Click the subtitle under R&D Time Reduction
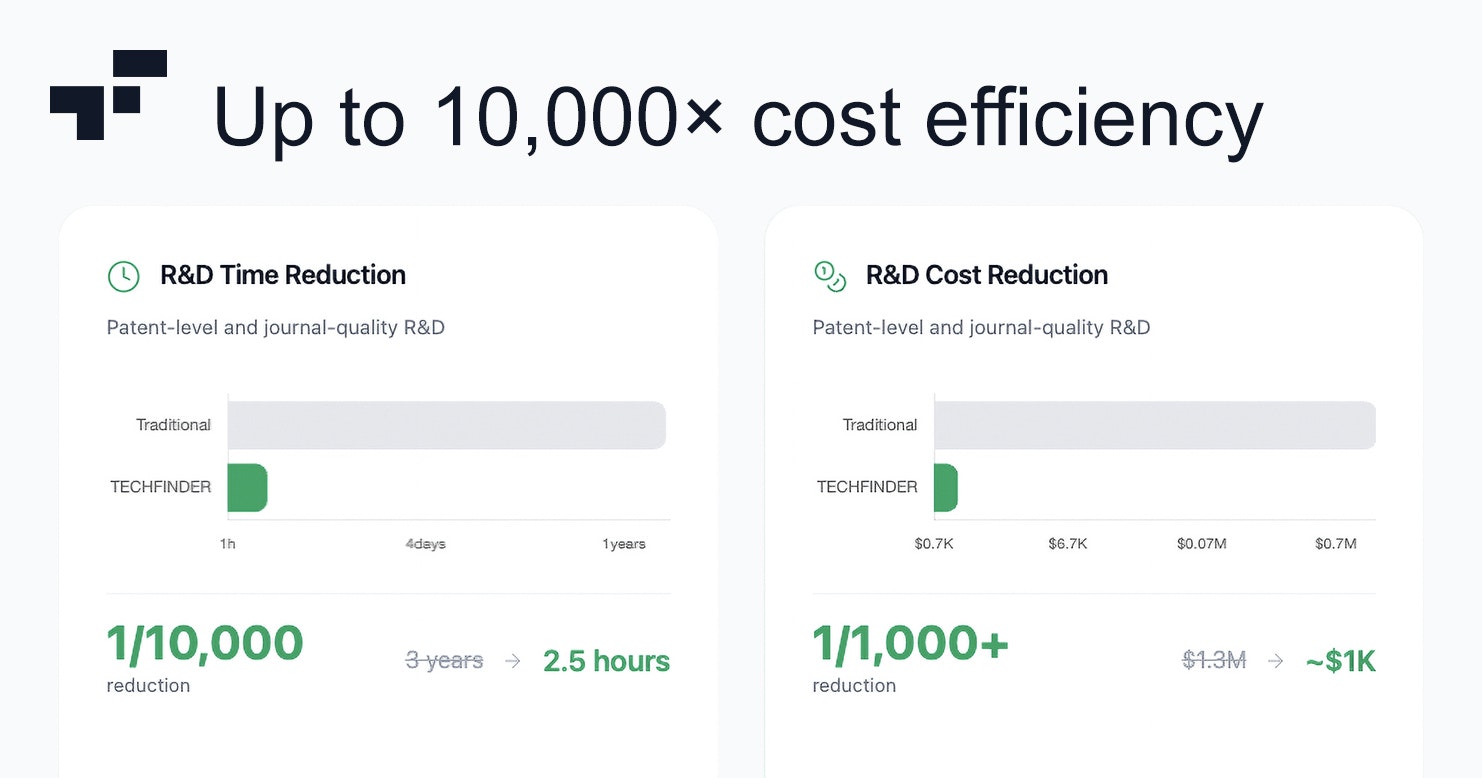The height and width of the screenshot is (778, 1482). point(276,328)
